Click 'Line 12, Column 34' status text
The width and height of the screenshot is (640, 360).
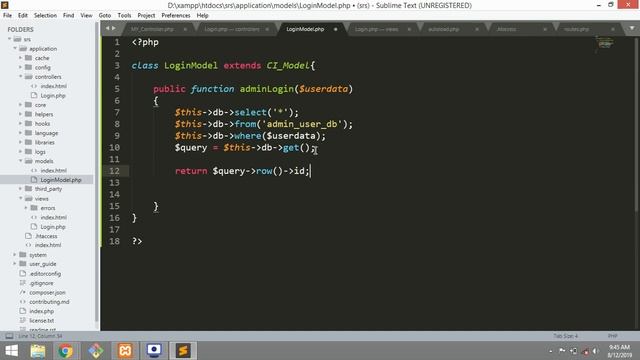pos(40,336)
